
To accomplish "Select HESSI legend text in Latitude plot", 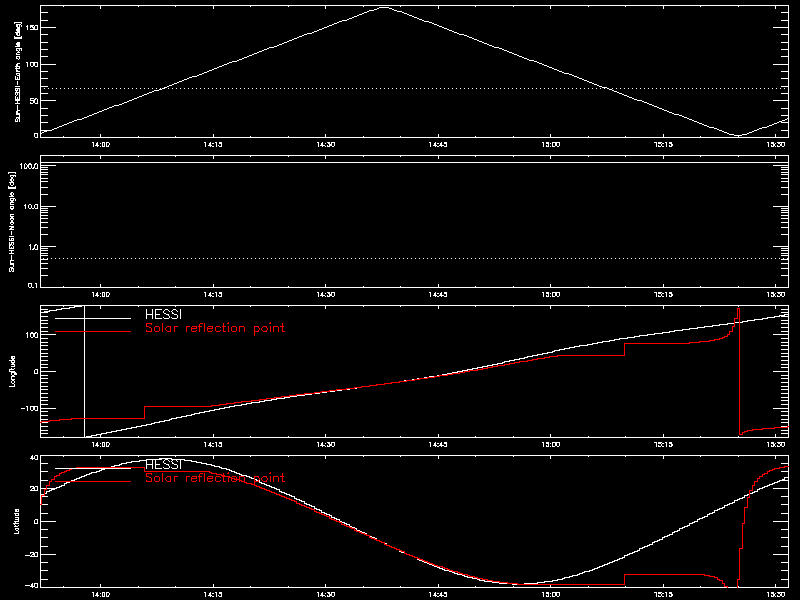I will coord(163,464).
